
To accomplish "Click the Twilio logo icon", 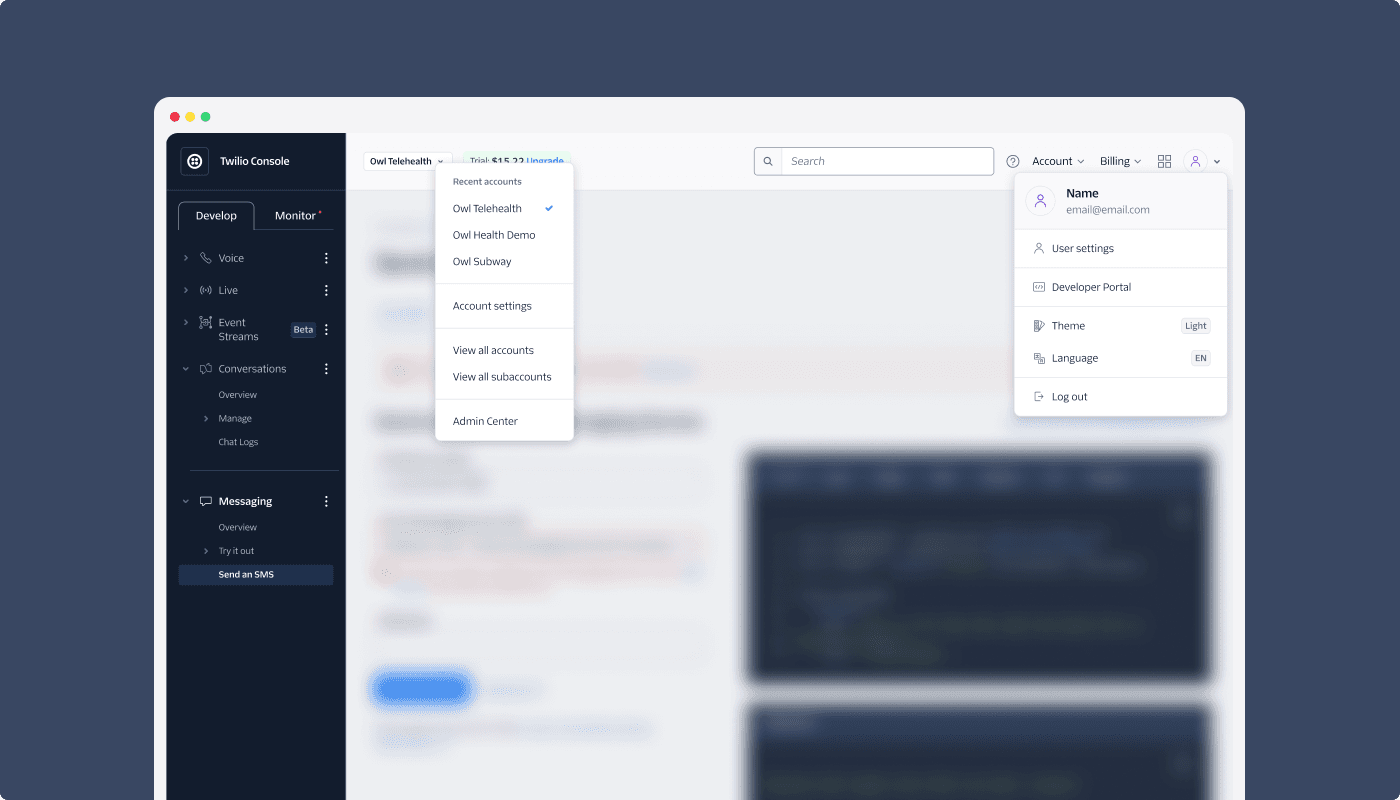I will (195, 161).
